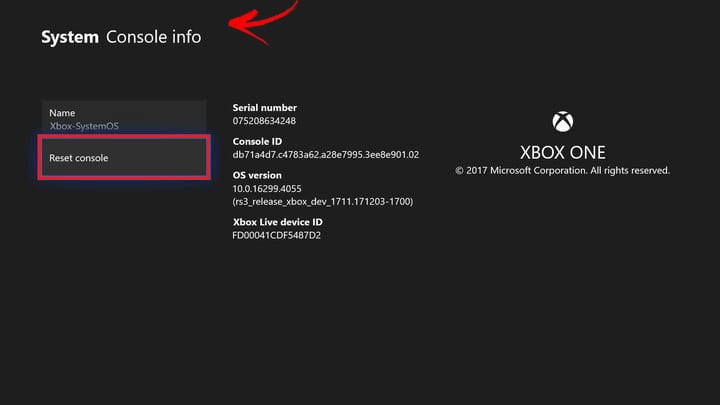Click the OS version label

(257, 175)
